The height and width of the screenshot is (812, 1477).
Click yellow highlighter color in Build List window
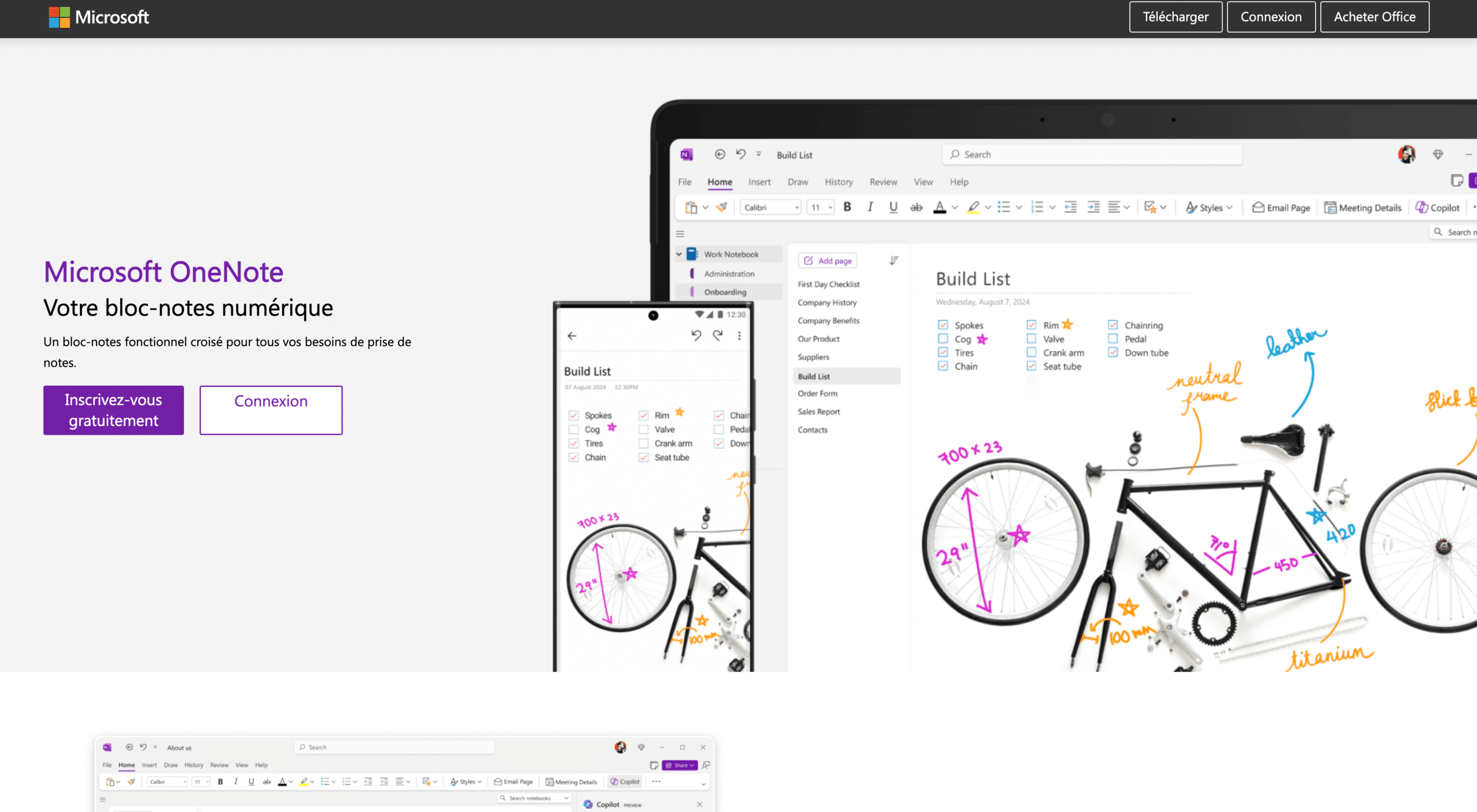[974, 207]
